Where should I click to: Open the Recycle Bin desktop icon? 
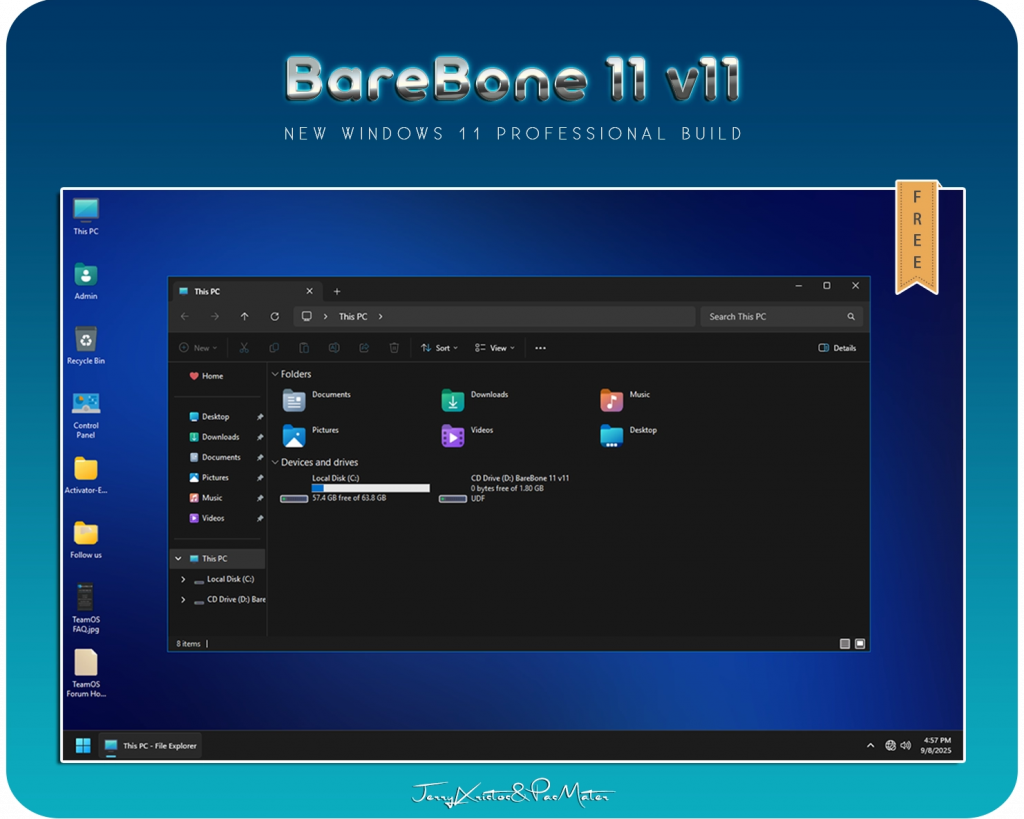pyautogui.click(x=86, y=340)
